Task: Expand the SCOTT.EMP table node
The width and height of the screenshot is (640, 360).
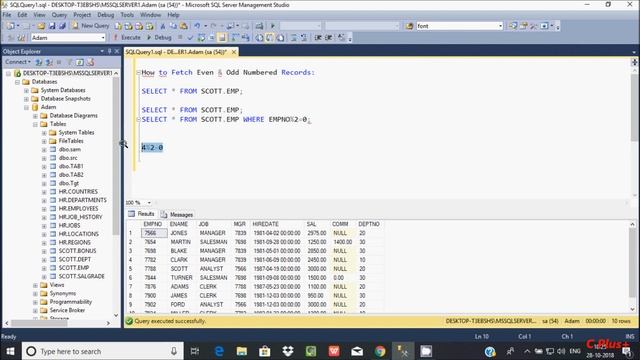Action: [x=44, y=268]
